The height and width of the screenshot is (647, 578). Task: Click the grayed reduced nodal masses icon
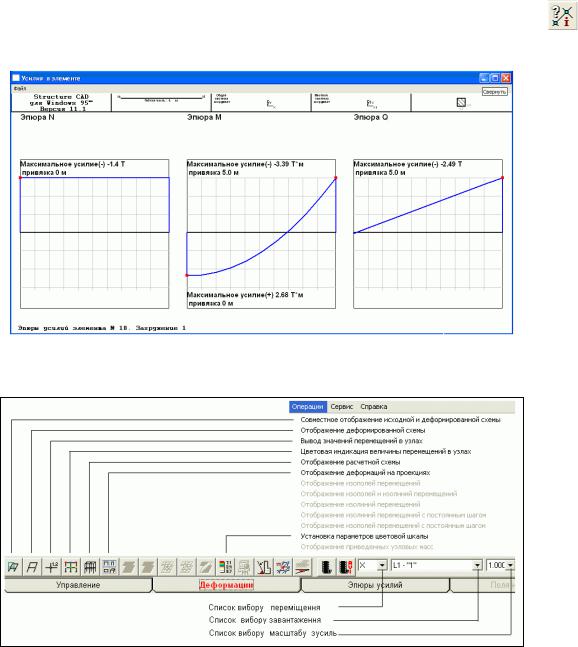coord(244,567)
